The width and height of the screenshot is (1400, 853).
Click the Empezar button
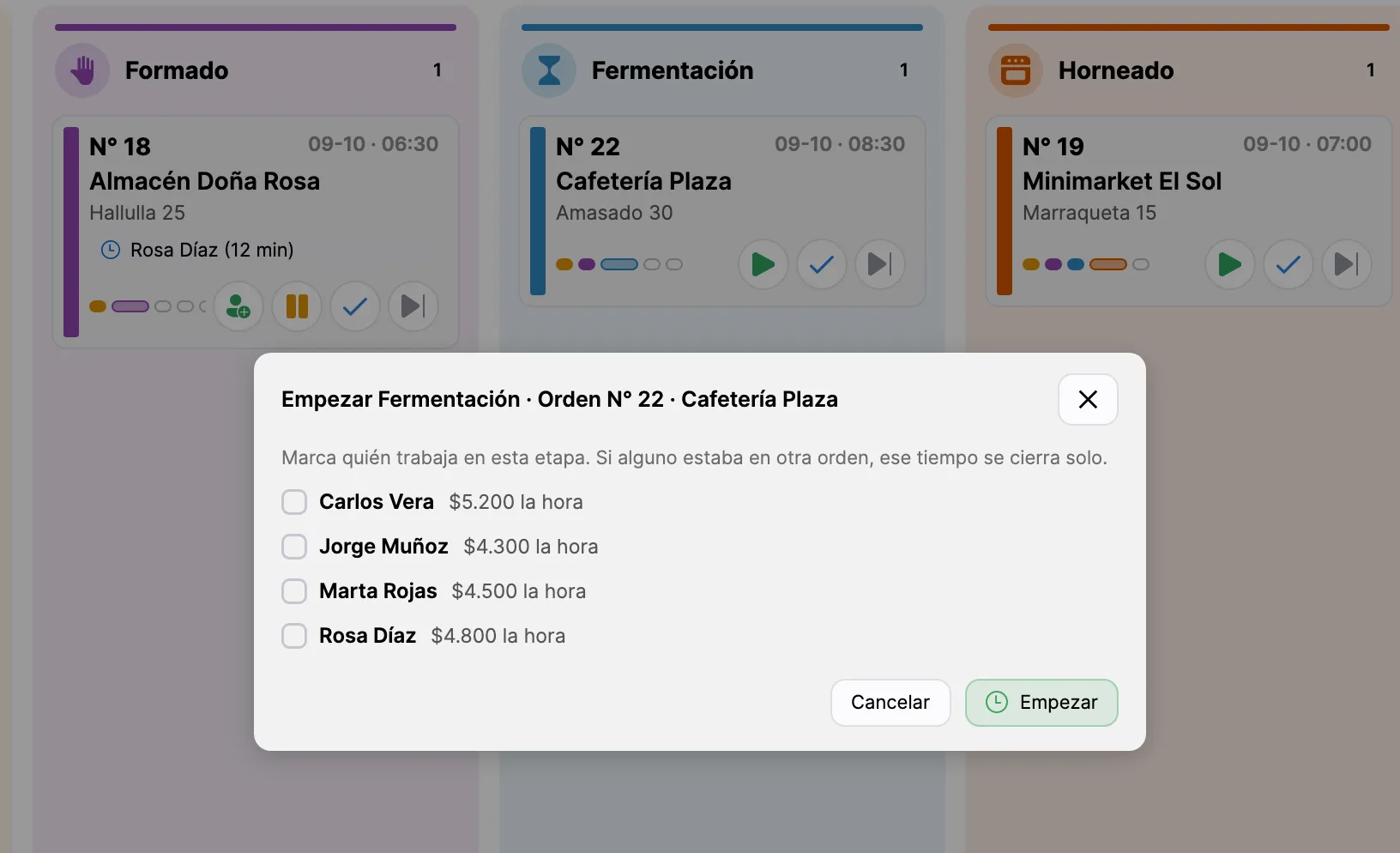(x=1041, y=703)
